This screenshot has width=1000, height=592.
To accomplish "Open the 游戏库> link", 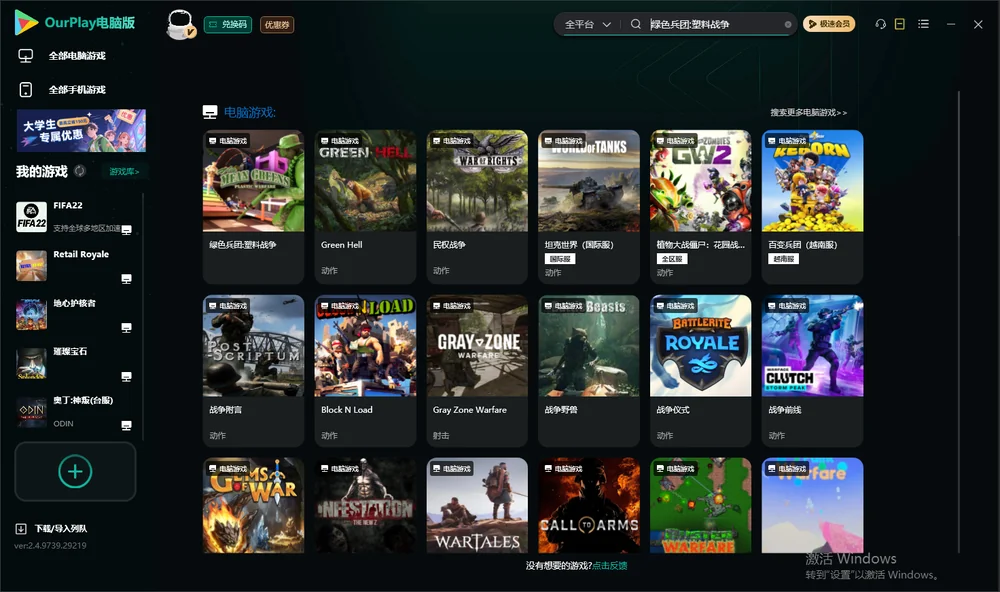I will 124,171.
